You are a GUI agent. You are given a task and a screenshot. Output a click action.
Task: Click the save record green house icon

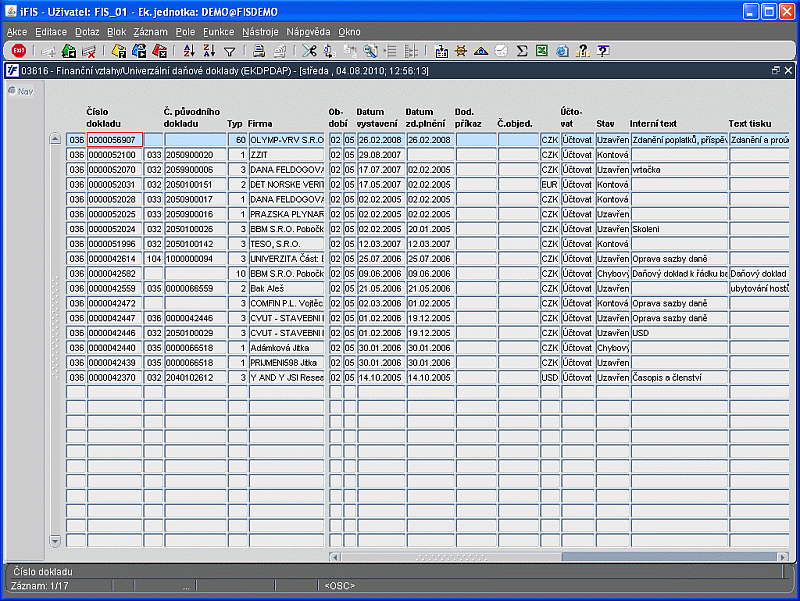68,51
